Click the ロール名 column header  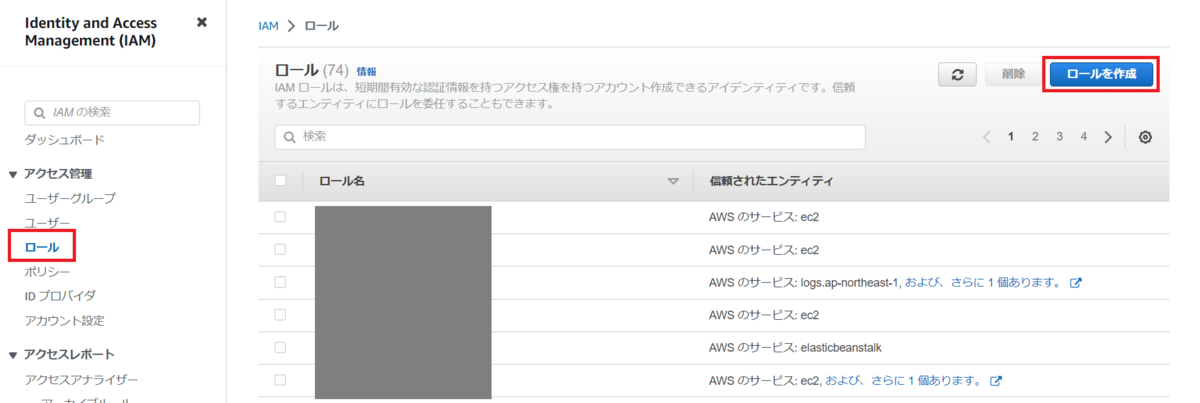pos(342,182)
